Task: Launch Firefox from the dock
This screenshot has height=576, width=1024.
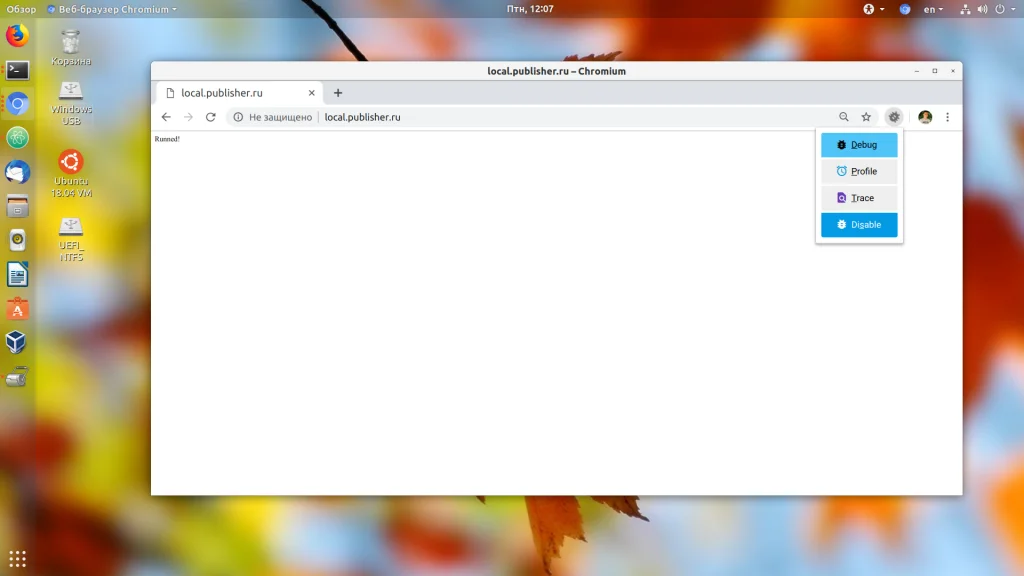Action: click(x=18, y=35)
